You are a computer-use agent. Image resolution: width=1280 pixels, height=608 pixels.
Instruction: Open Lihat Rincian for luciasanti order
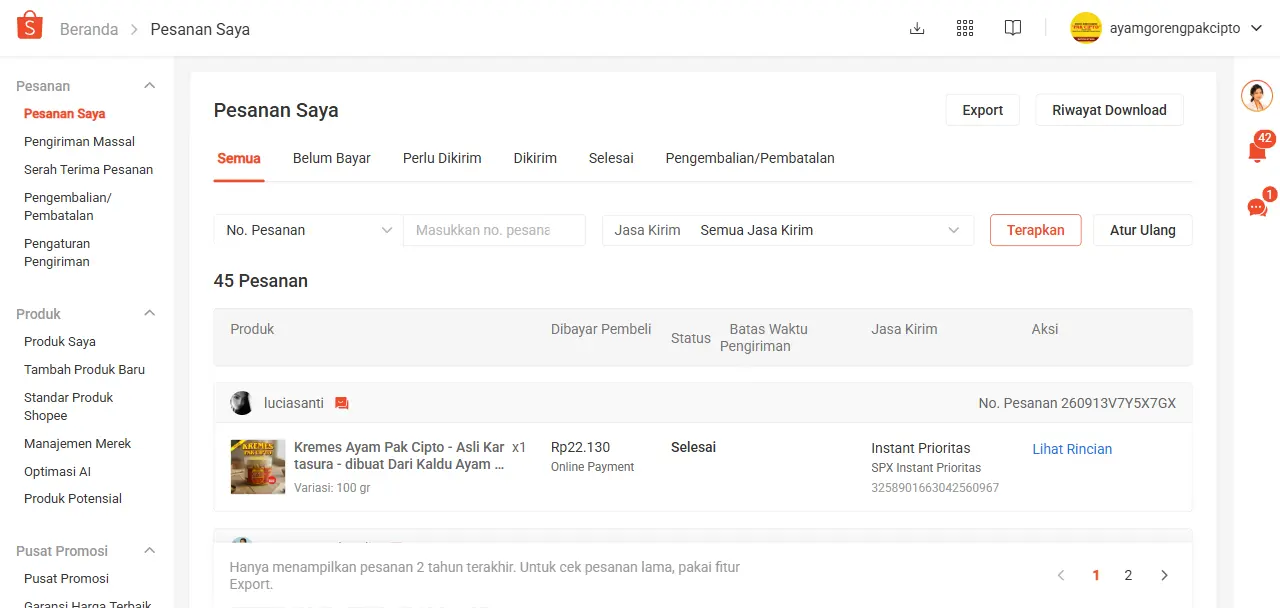coord(1072,449)
